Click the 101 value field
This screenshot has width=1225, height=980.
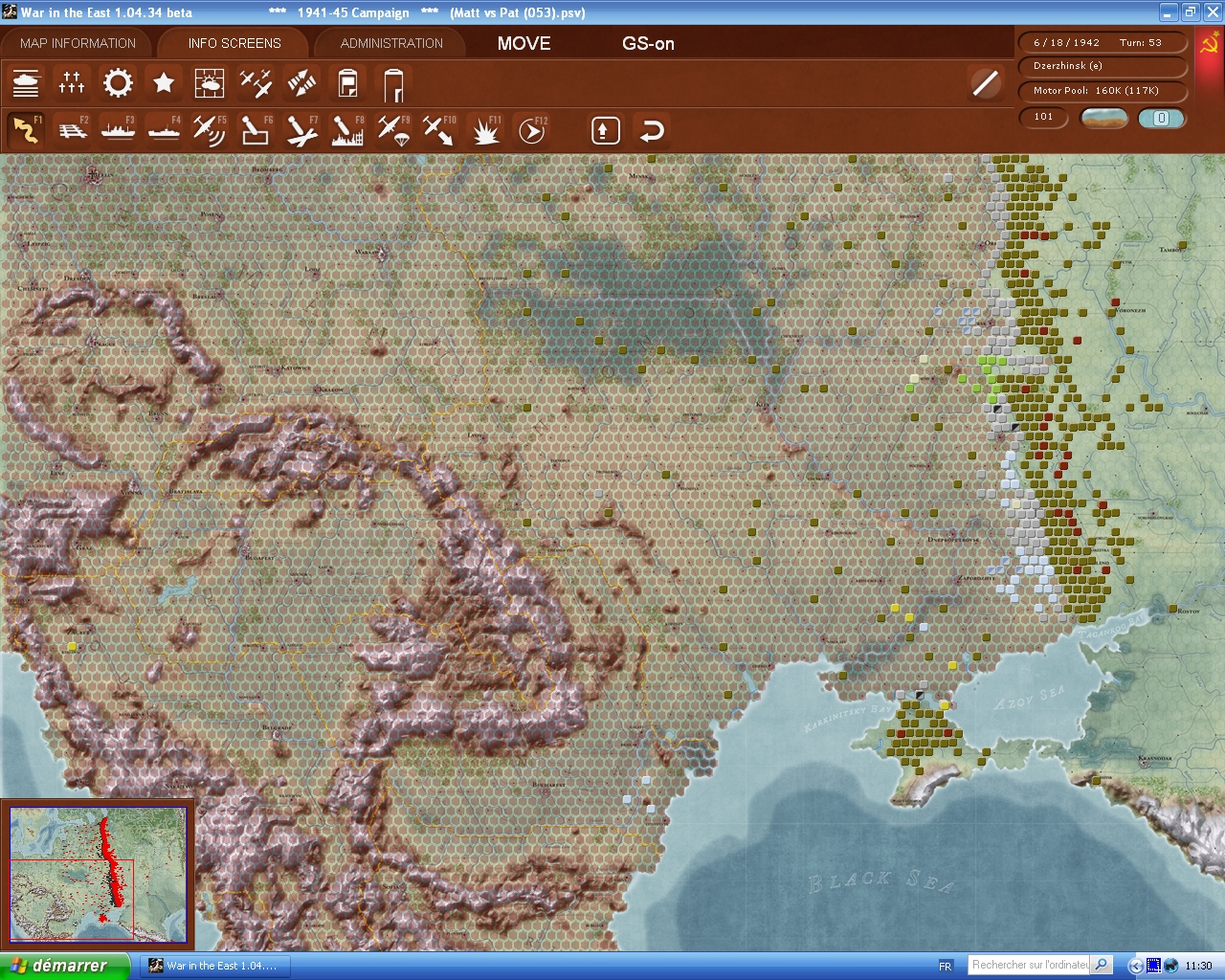pyautogui.click(x=1044, y=117)
